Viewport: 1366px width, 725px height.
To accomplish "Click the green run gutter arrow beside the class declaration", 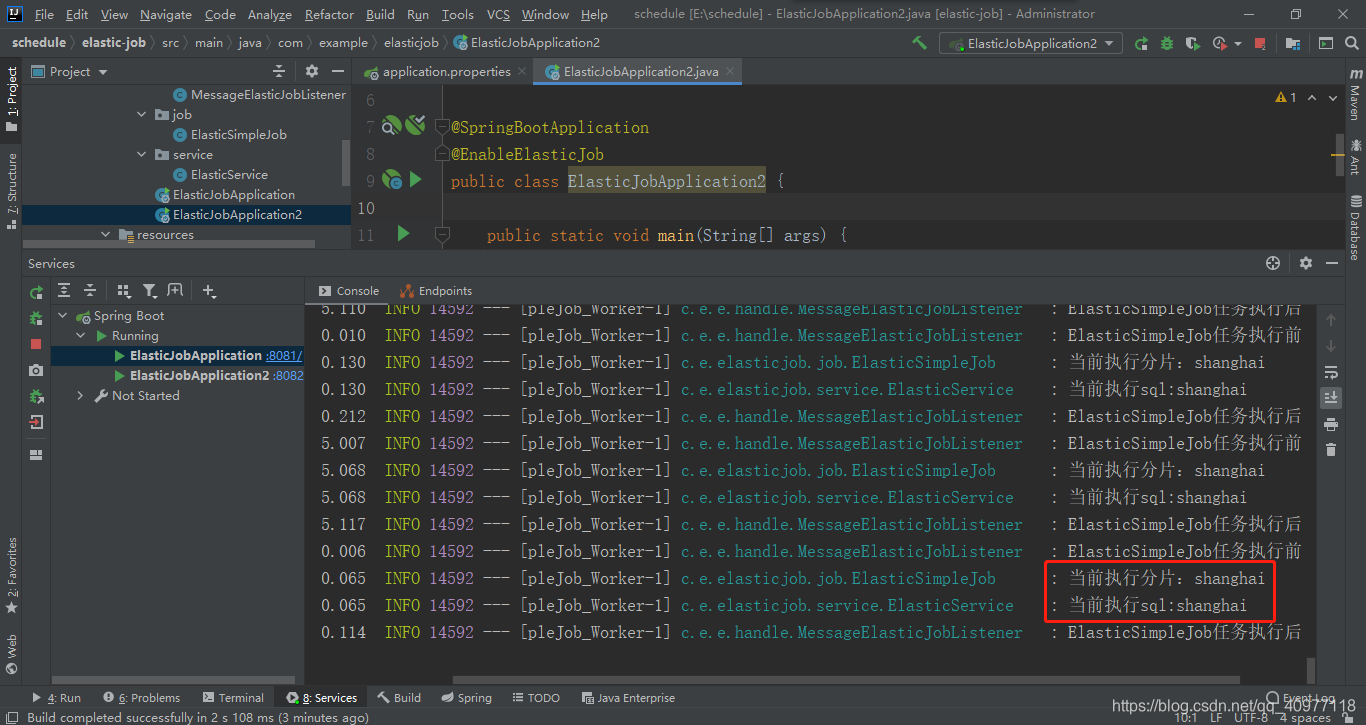I will click(x=416, y=180).
